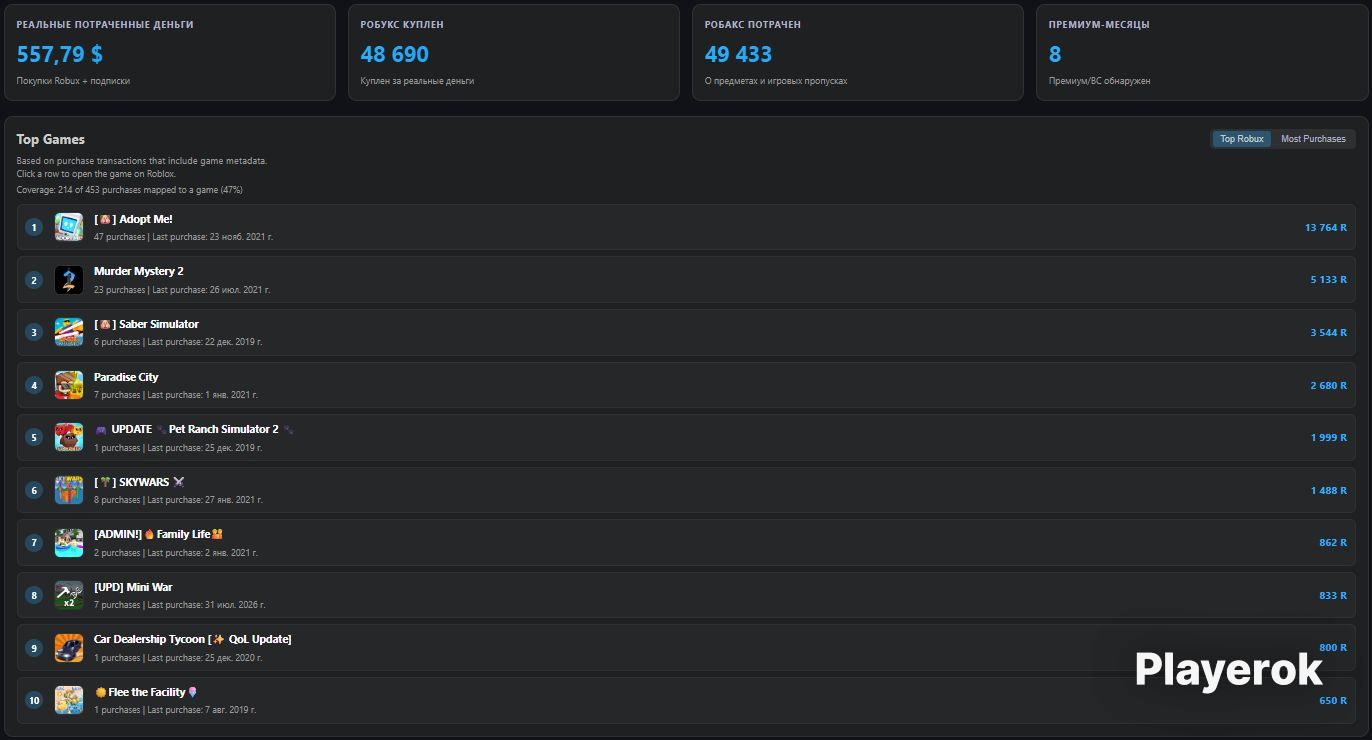Click the rank 10 badge
Image resolution: width=1372 pixels, height=740 pixels.
tap(34, 700)
